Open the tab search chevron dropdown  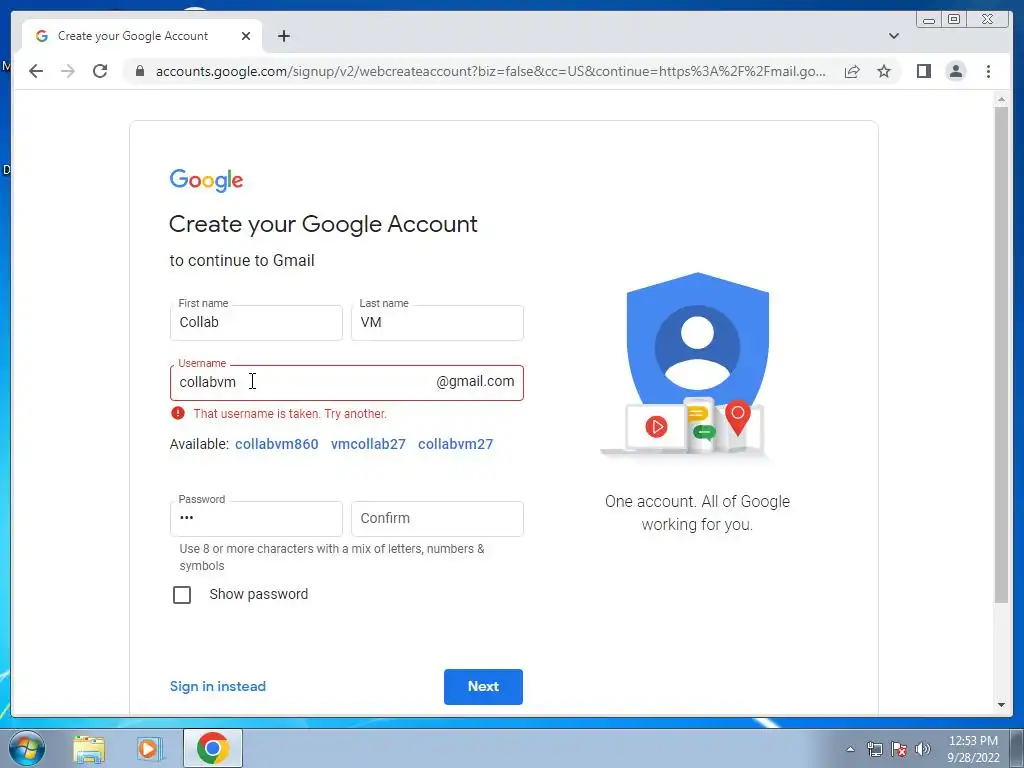click(x=894, y=36)
